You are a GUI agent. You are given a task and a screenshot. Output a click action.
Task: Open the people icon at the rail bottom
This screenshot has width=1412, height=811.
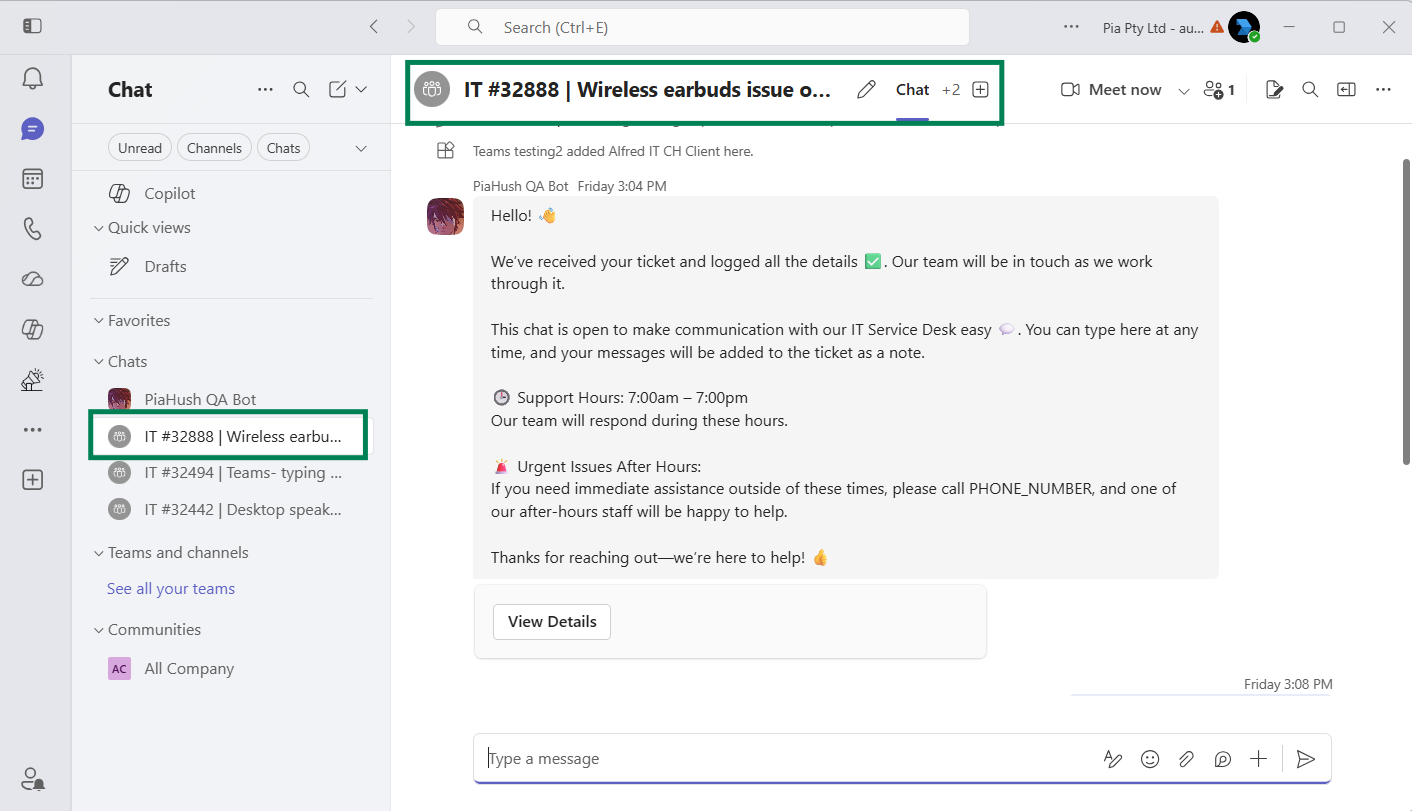32,777
